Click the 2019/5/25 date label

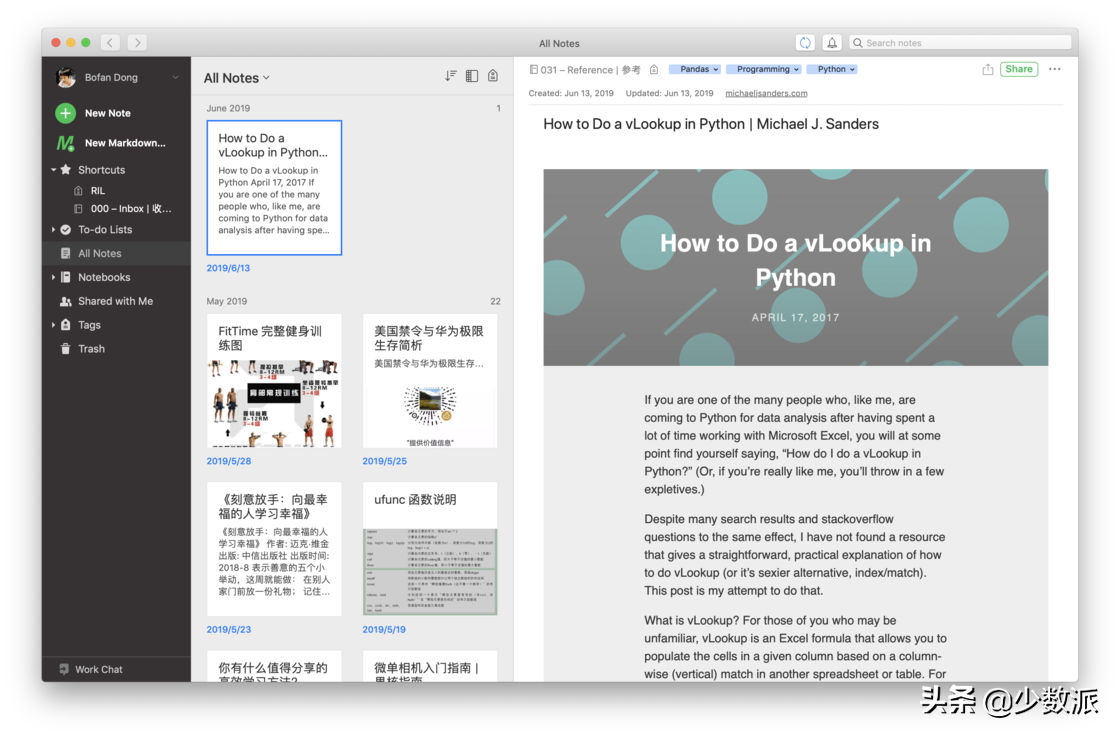pyautogui.click(x=384, y=461)
